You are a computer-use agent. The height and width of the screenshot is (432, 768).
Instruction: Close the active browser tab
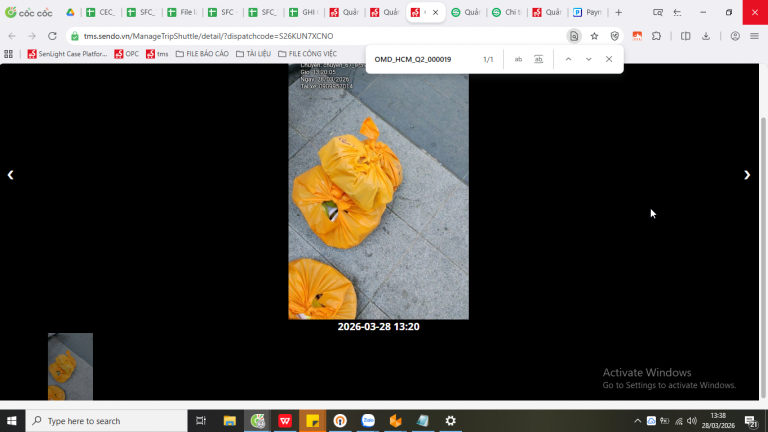click(x=435, y=13)
